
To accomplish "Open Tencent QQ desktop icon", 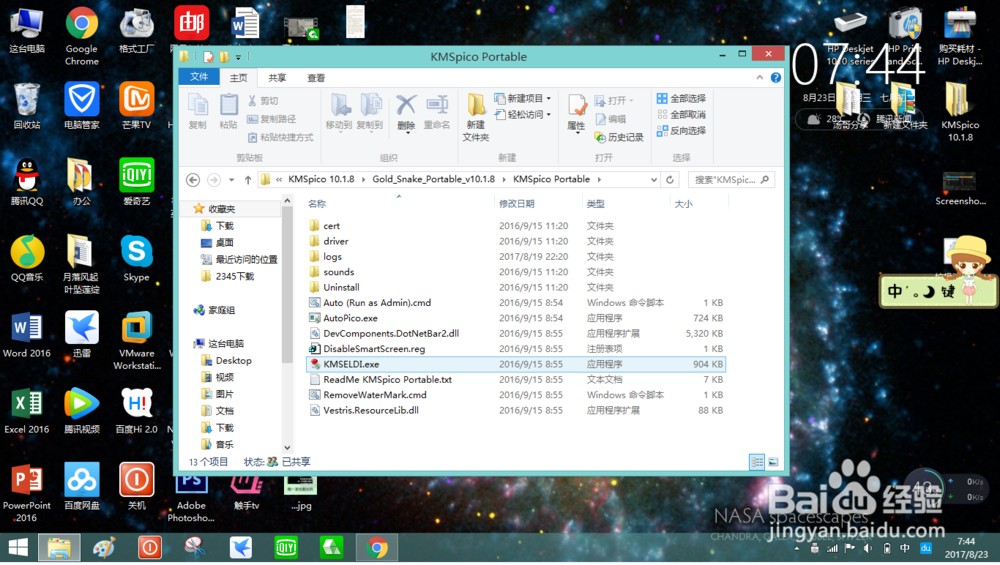I will (27, 182).
